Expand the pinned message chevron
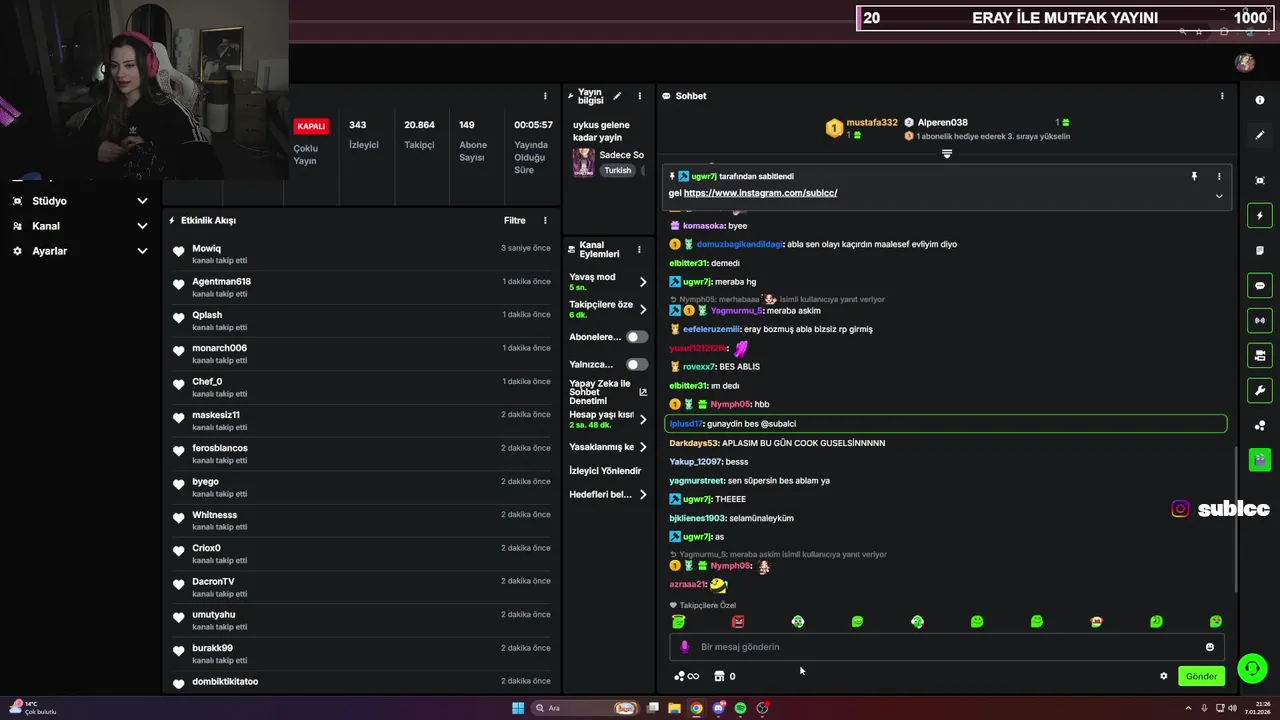The width and height of the screenshot is (1280, 720). tap(1219, 196)
